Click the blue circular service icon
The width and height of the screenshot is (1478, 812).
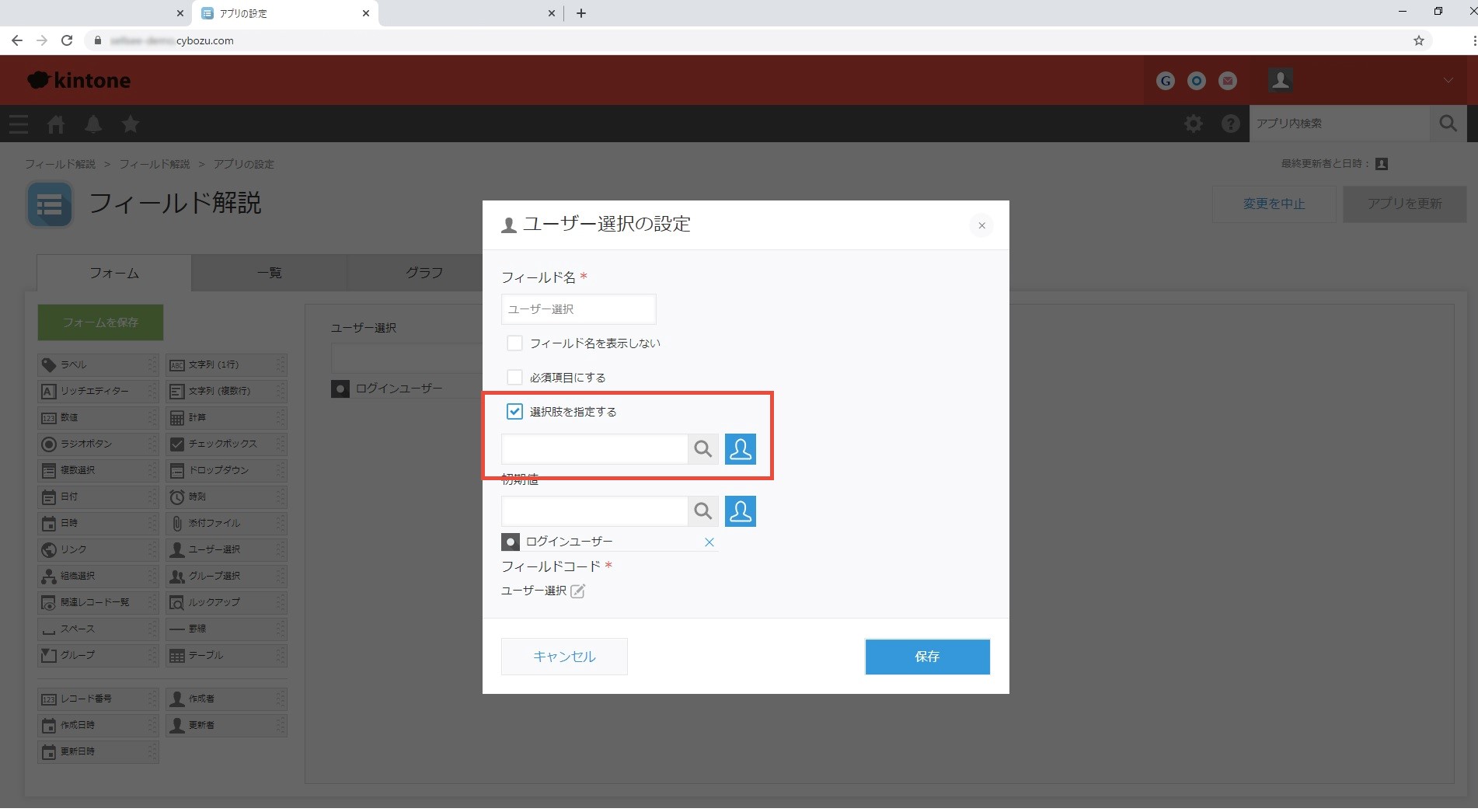pyautogui.click(x=1197, y=81)
